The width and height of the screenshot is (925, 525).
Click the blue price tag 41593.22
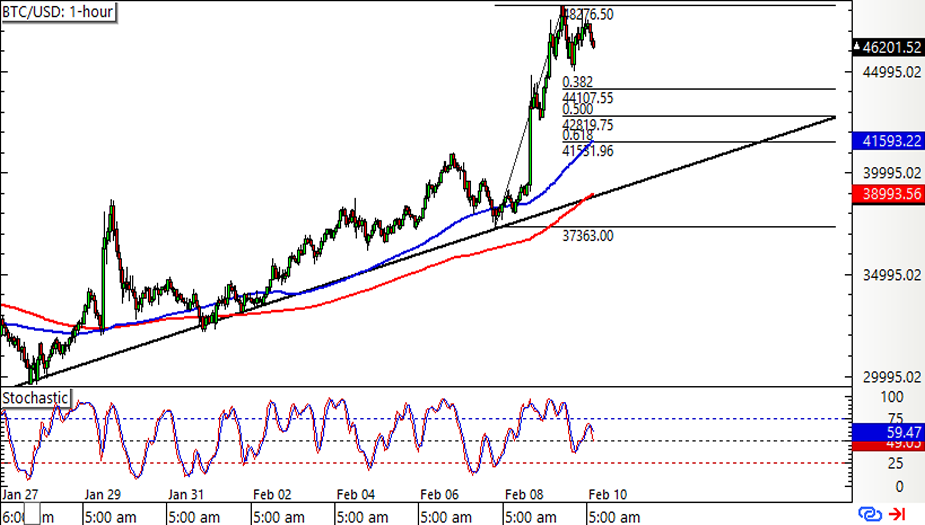pyautogui.click(x=885, y=143)
